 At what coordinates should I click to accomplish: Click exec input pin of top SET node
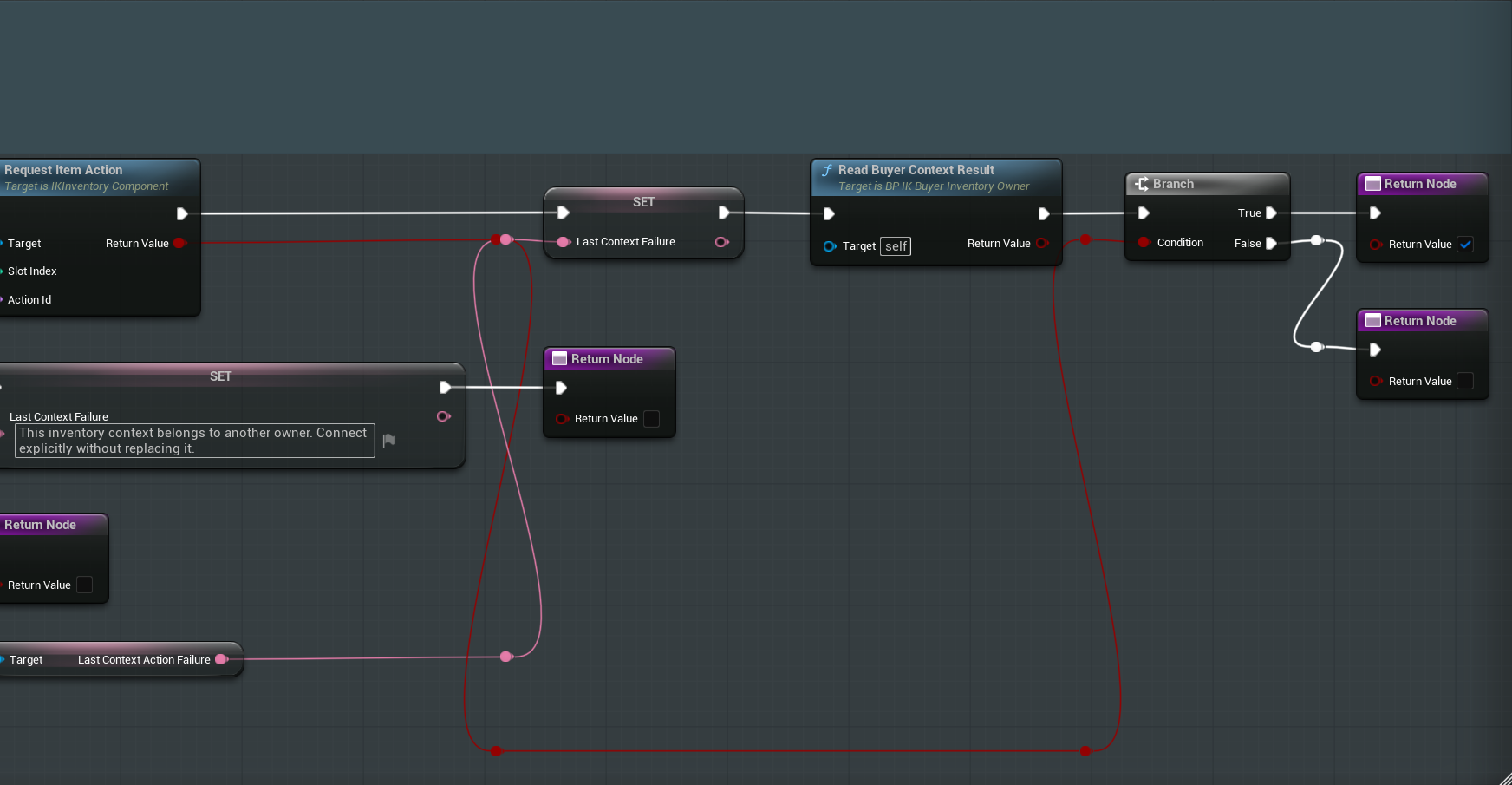click(x=564, y=213)
